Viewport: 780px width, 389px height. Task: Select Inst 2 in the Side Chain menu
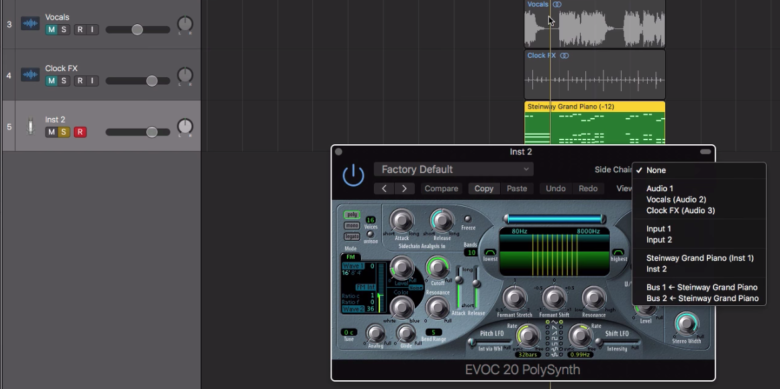click(x=699, y=269)
